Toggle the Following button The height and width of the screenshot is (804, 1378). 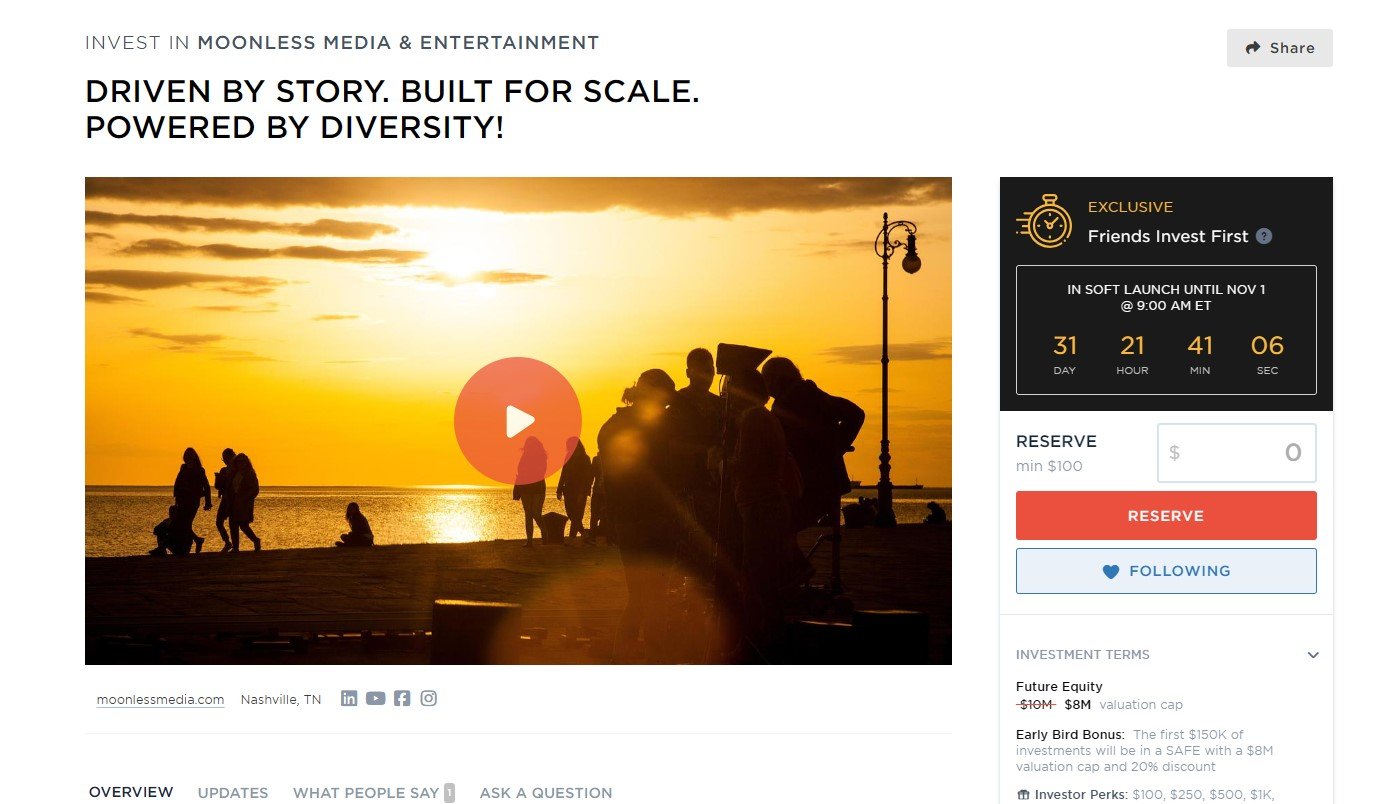[x=1166, y=571]
